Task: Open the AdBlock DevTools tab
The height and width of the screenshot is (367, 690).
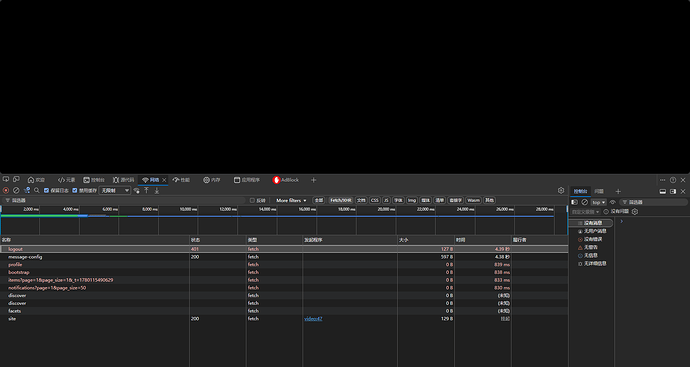Action: tap(286, 180)
